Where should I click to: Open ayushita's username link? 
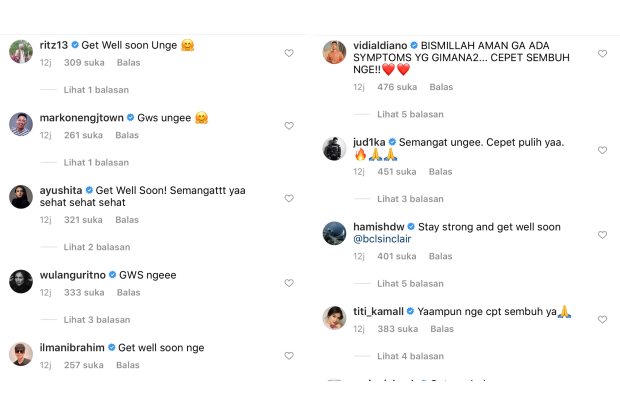point(61,190)
